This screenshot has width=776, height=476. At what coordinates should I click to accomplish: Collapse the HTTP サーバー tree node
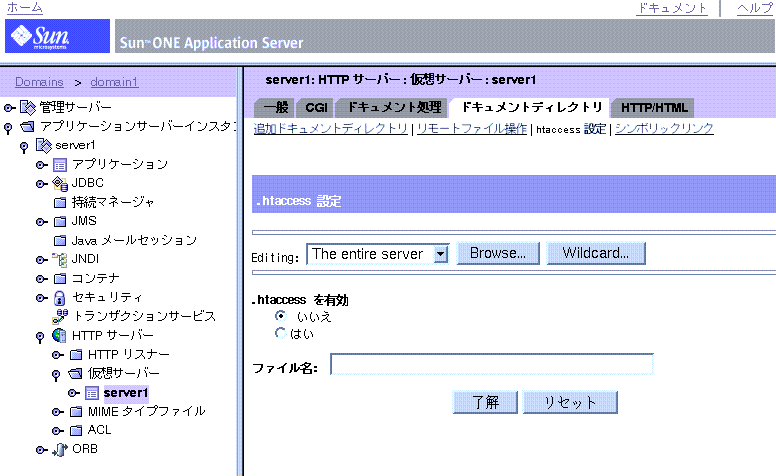[40, 337]
